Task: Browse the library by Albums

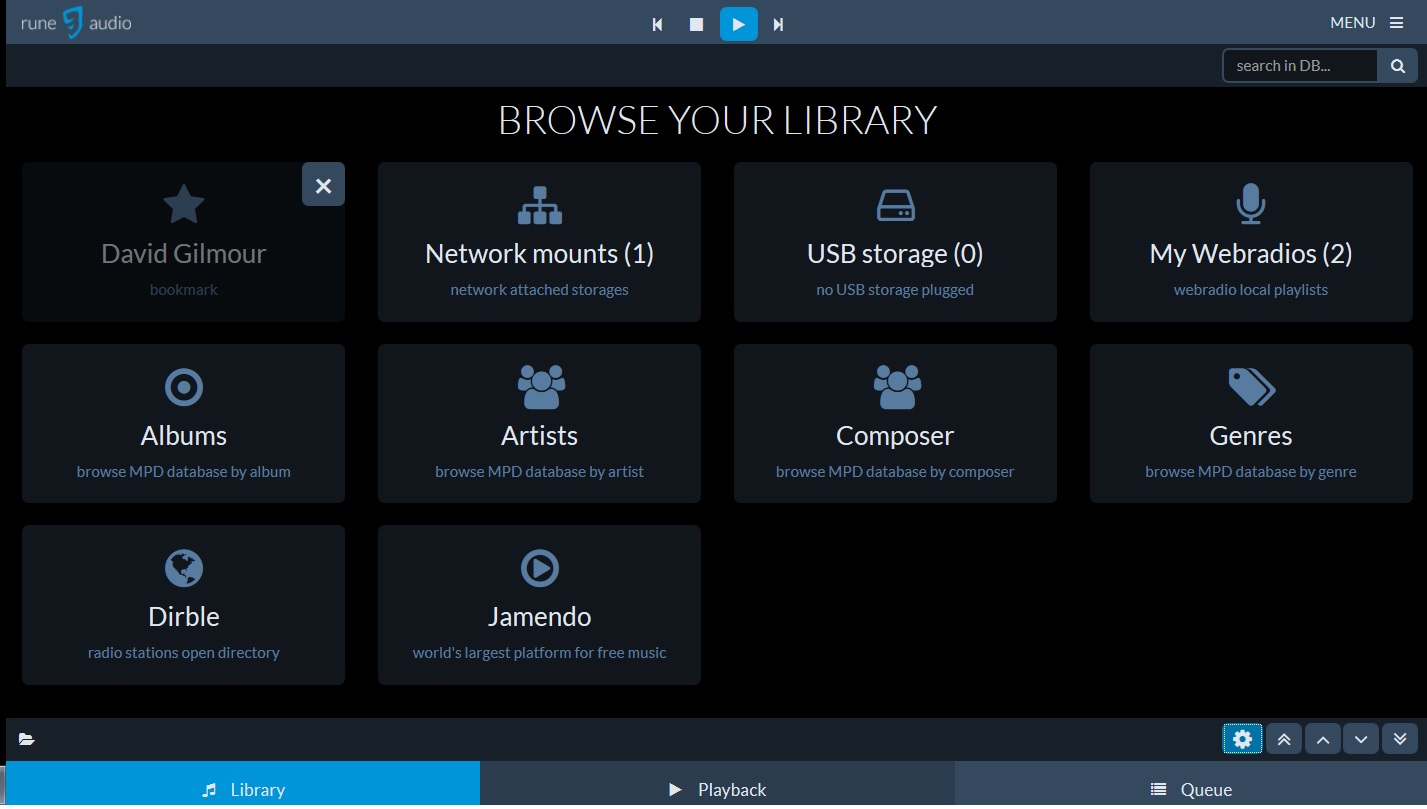Action: tap(183, 423)
